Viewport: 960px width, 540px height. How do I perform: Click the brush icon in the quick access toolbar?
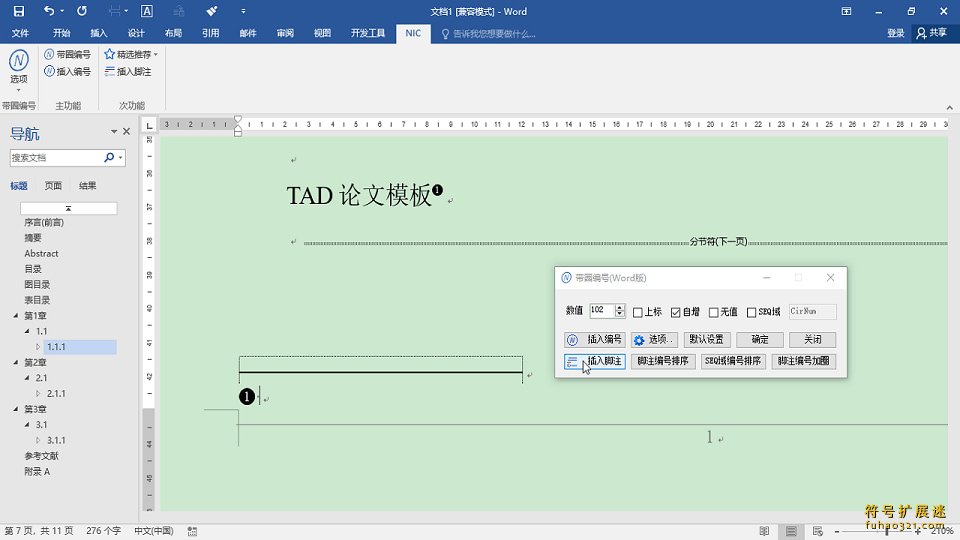(x=211, y=11)
